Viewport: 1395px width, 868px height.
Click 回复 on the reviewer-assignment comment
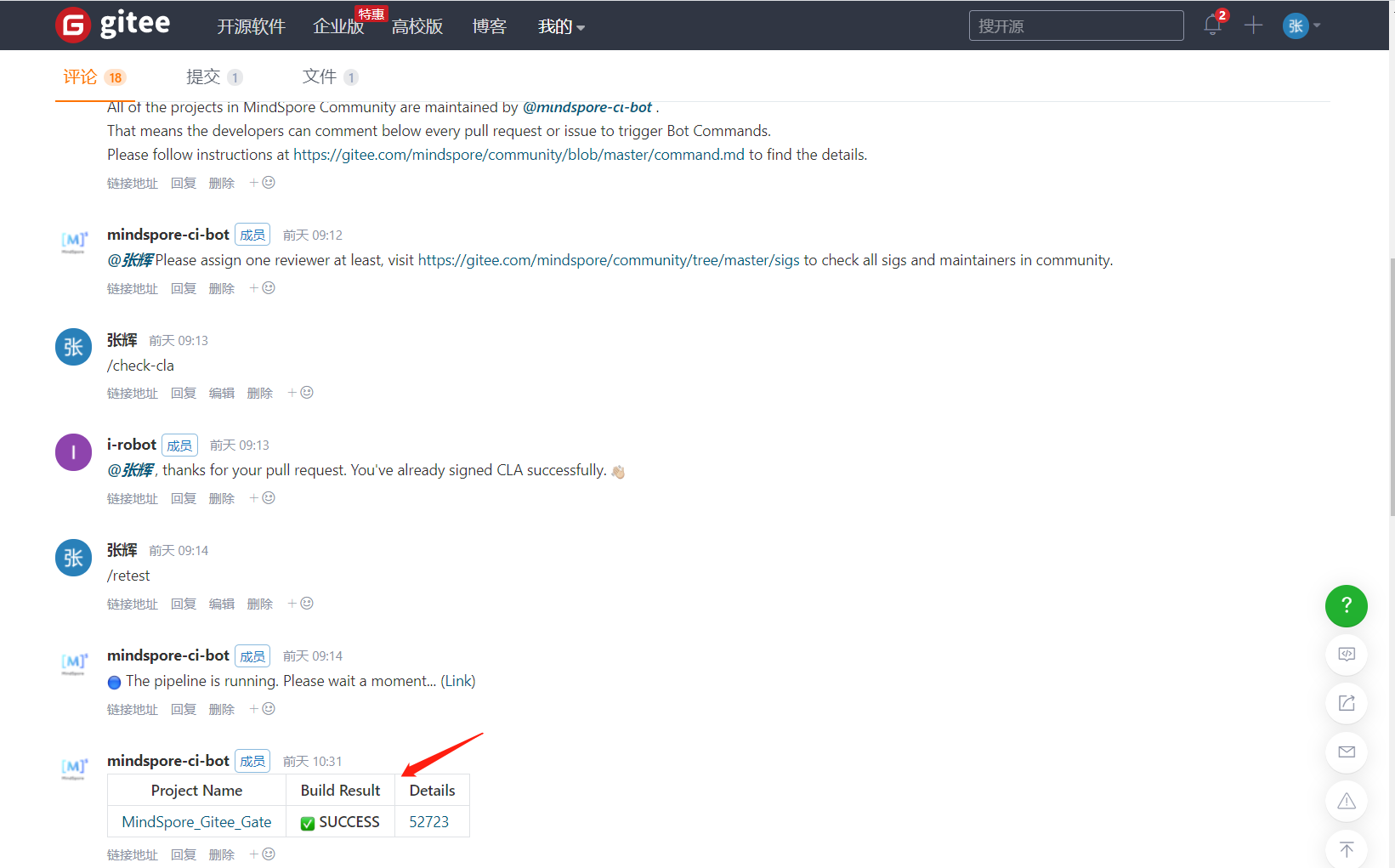coord(184,289)
